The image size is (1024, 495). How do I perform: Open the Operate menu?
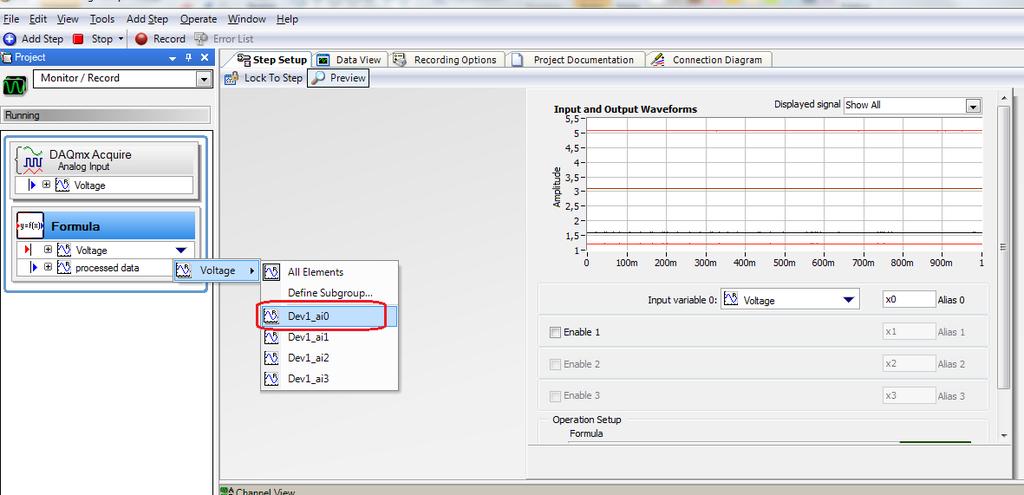coord(198,20)
